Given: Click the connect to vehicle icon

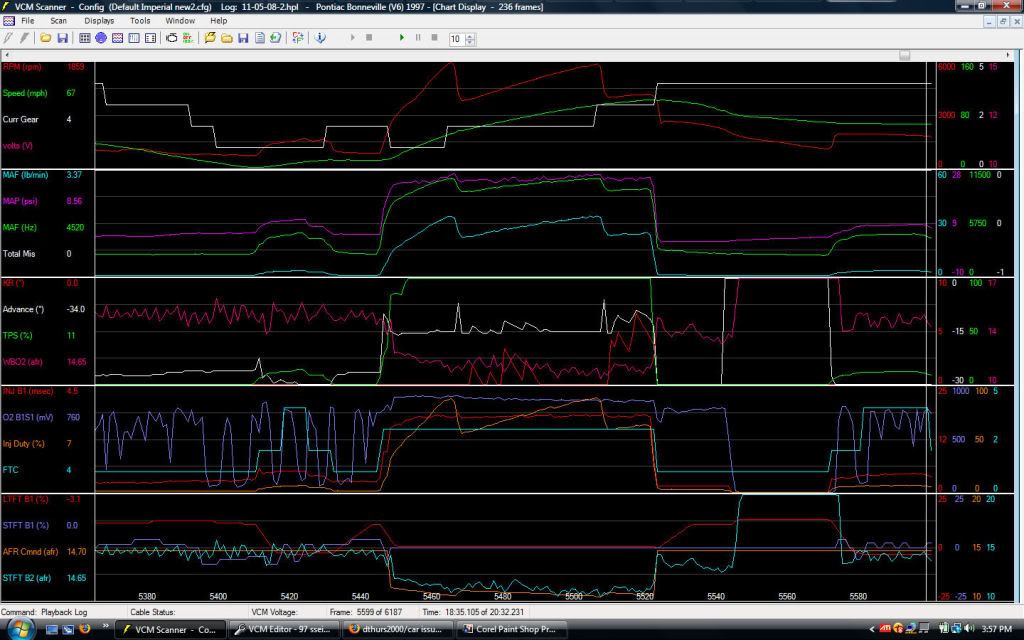Looking at the screenshot, I should pyautogui.click(x=8, y=38).
